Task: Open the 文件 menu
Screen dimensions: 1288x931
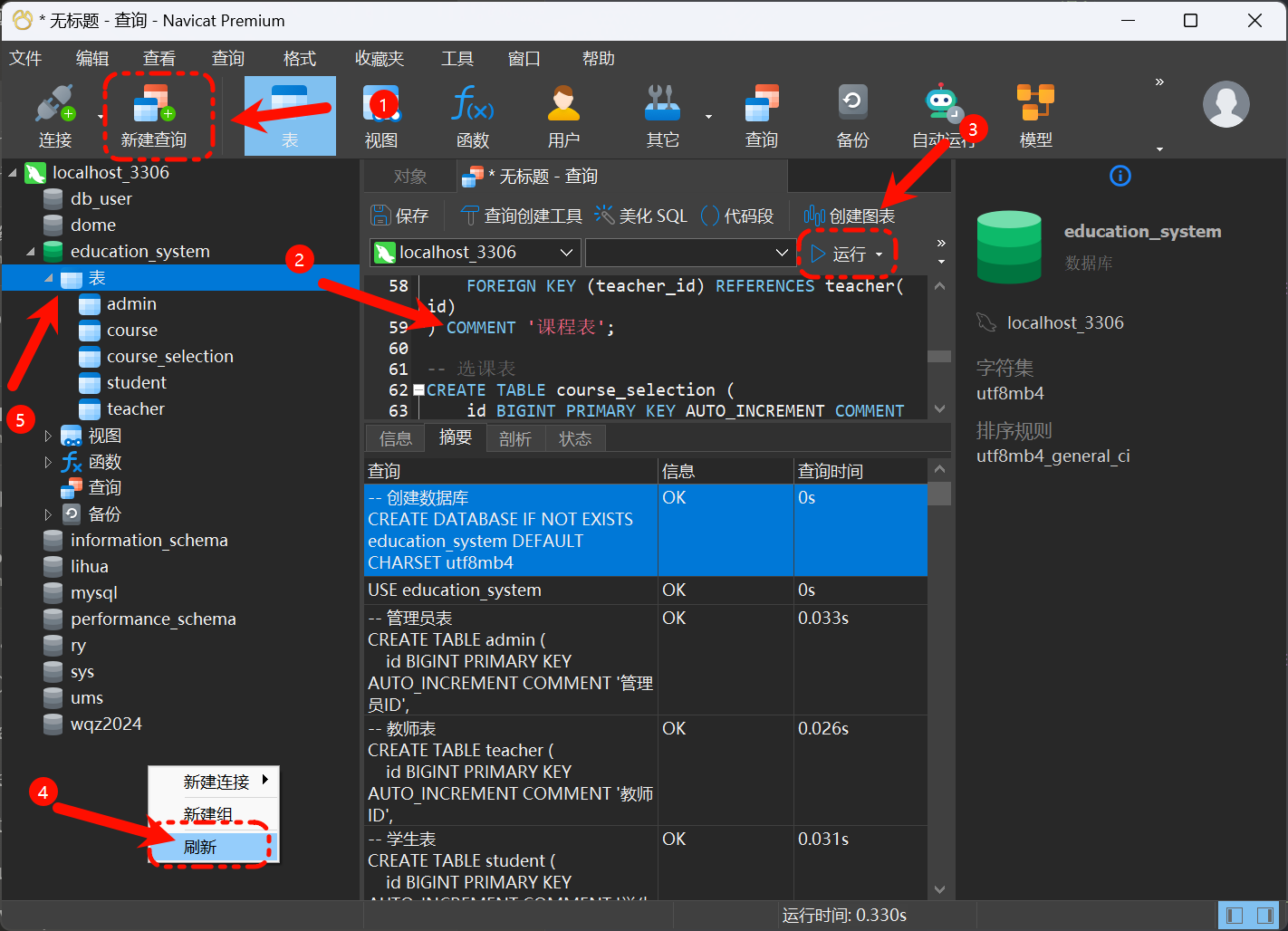Action: coord(25,59)
